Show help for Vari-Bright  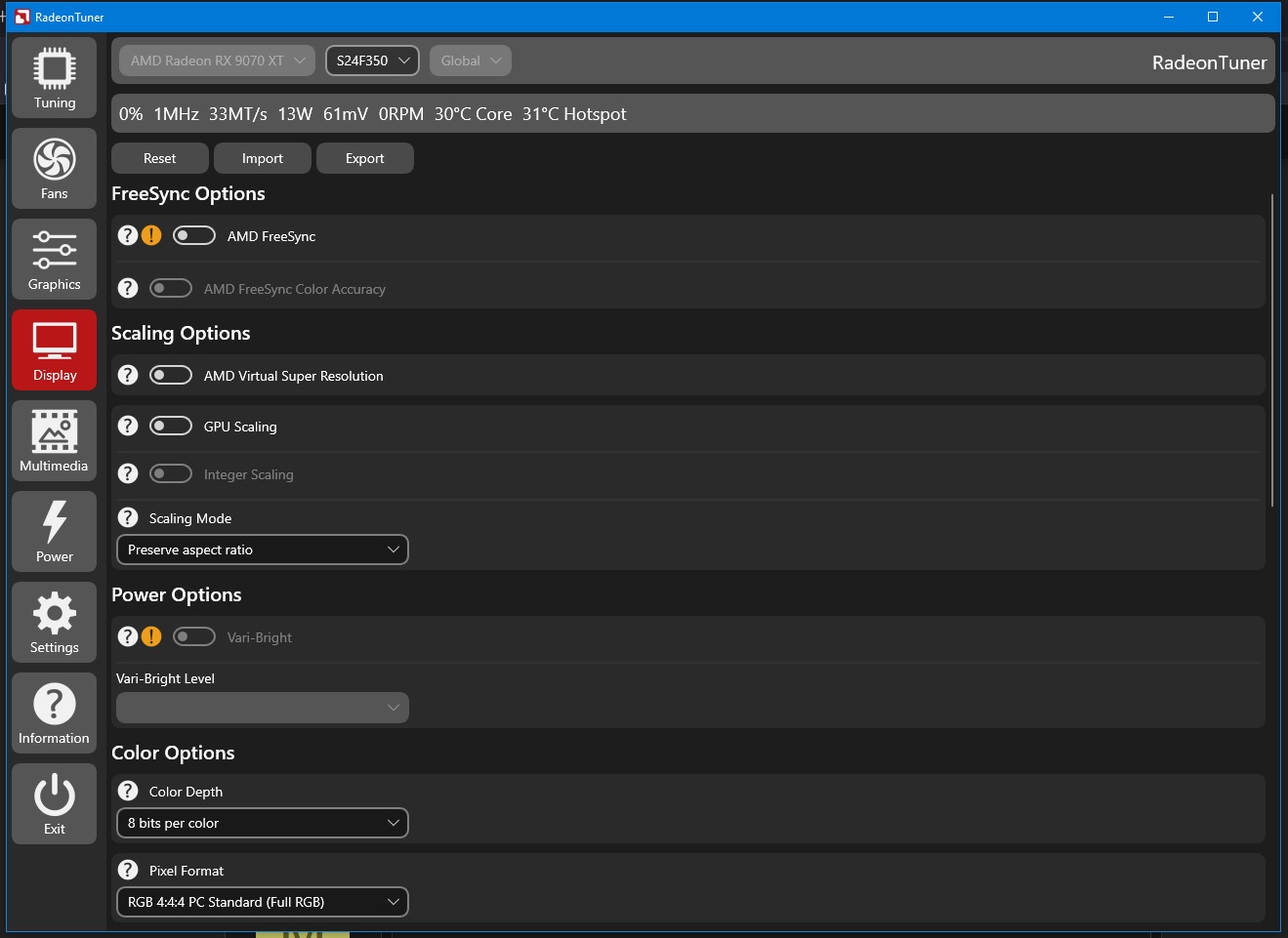coord(128,636)
